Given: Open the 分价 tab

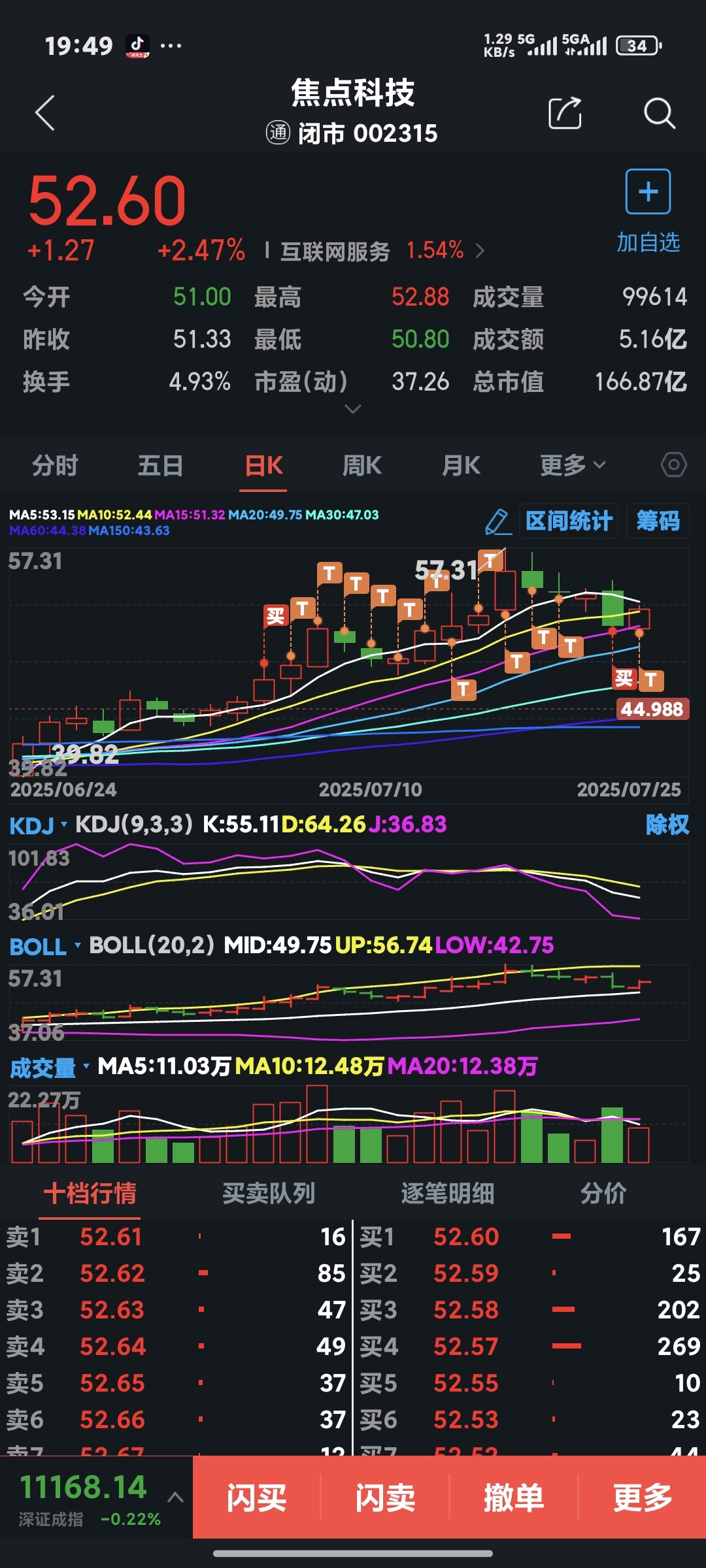Looking at the screenshot, I should pyautogui.click(x=603, y=1194).
